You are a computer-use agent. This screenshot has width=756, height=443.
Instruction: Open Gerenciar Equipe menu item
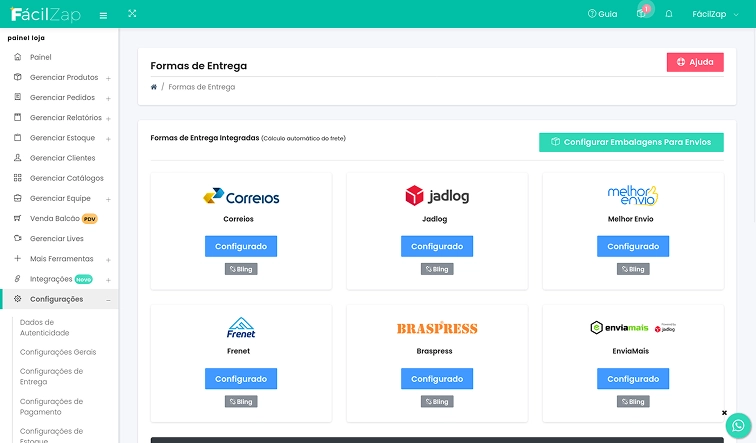coord(60,198)
